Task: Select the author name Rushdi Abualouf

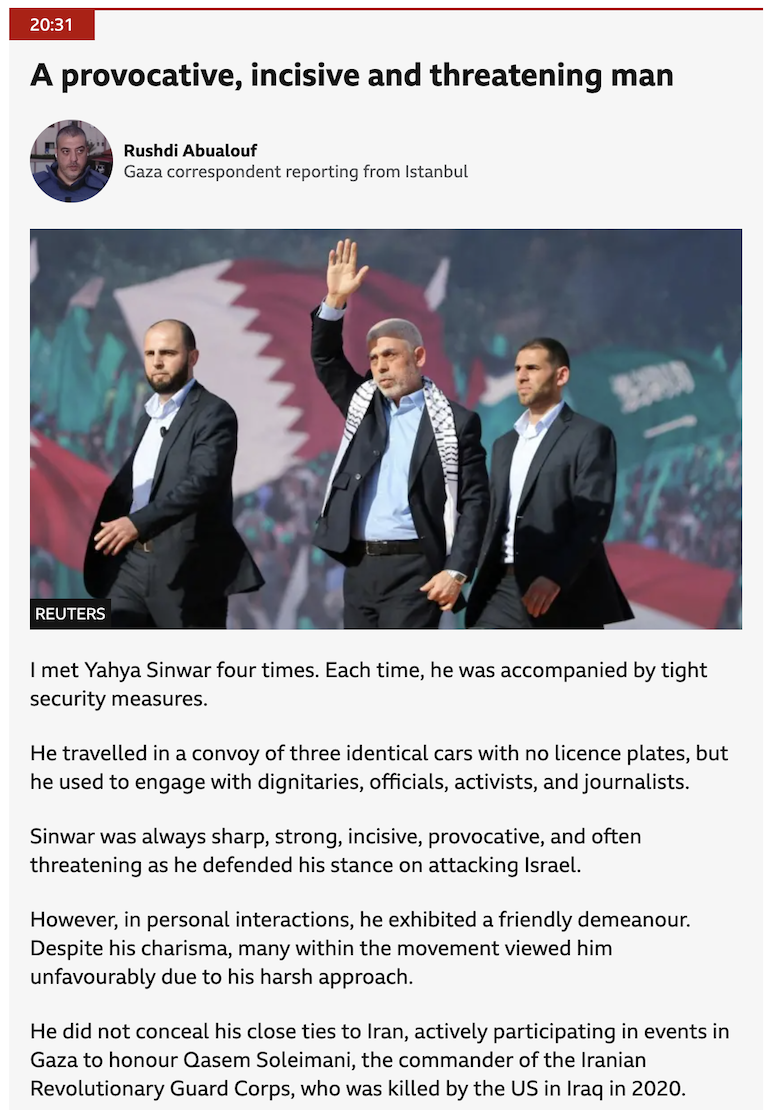Action: (190, 150)
